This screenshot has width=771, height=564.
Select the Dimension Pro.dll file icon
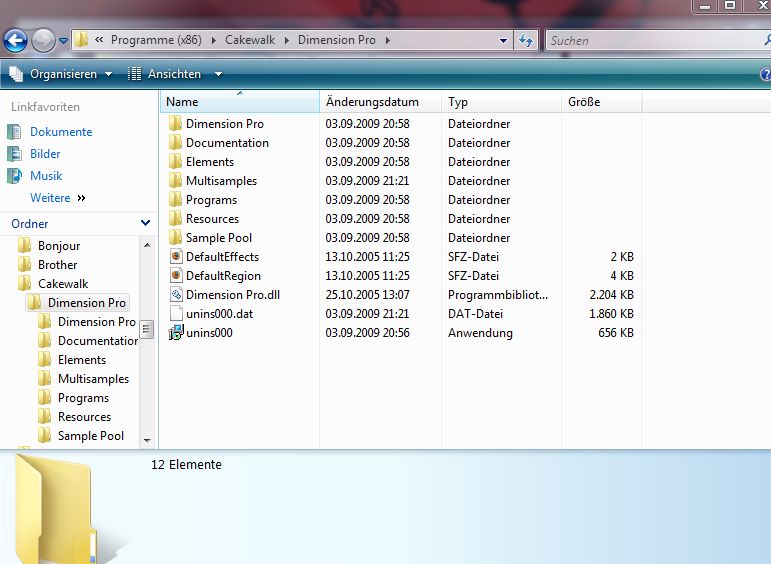click(175, 295)
